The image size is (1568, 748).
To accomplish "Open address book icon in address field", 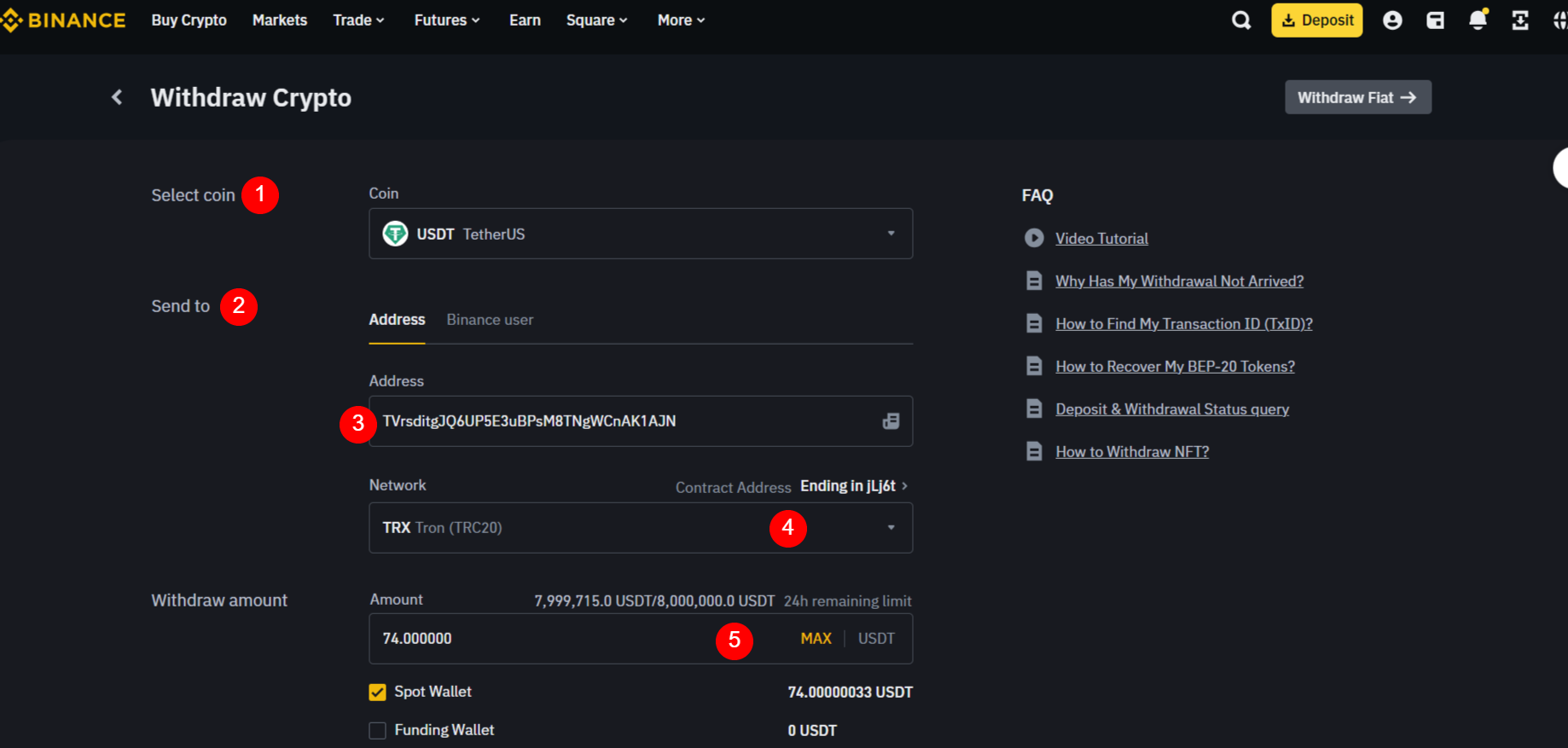I will click(x=891, y=420).
